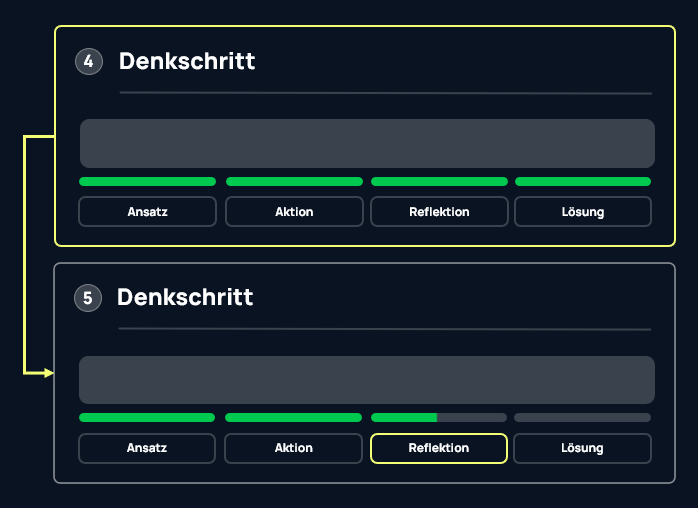Click the Lösung progress bar in step 4
Image resolution: width=698 pixels, height=508 pixels.
pos(583,181)
